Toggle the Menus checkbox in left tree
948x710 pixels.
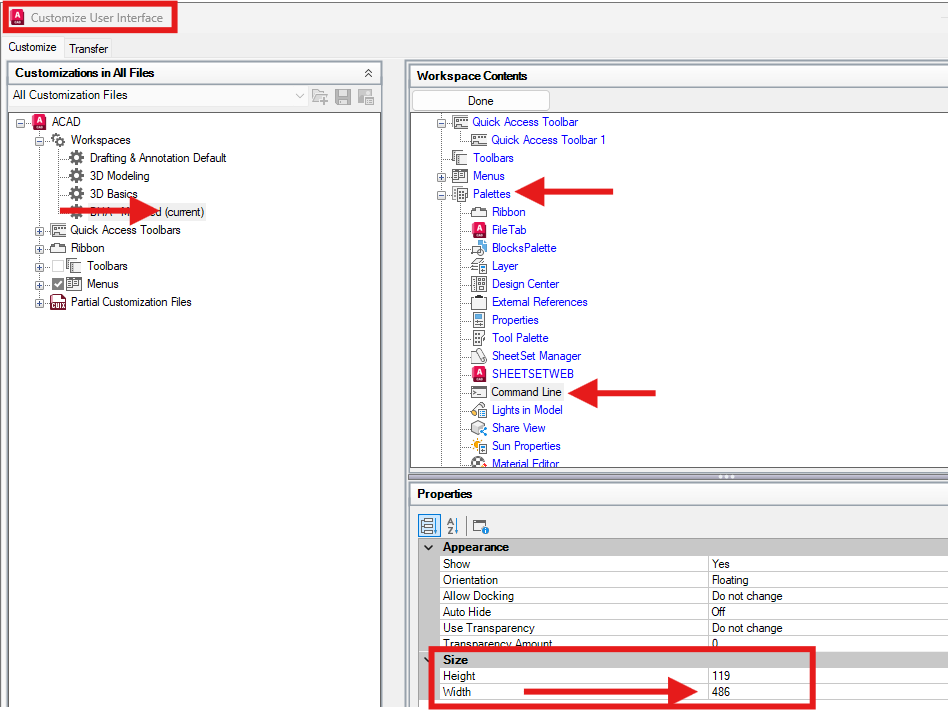pyautogui.click(x=58, y=284)
